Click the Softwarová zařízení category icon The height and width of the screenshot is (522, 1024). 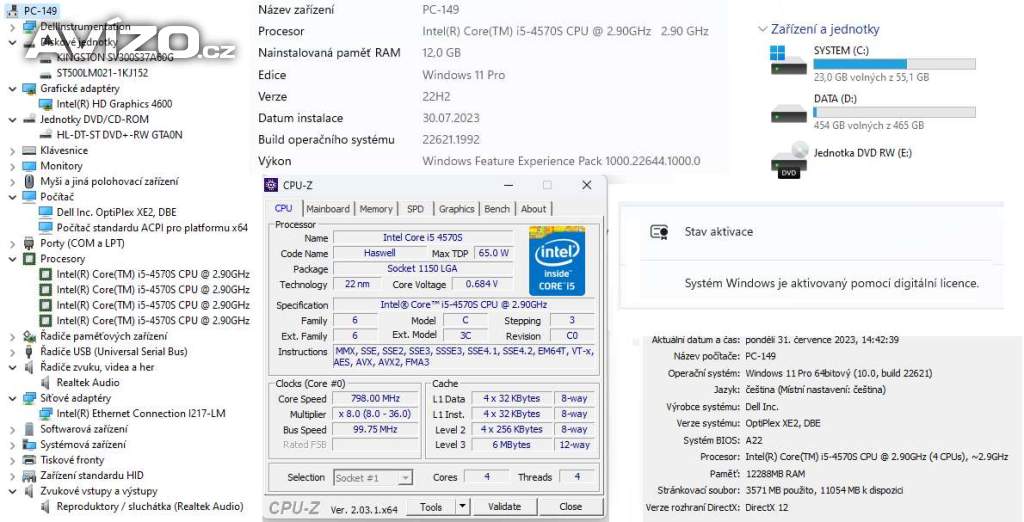pyautogui.click(x=29, y=429)
